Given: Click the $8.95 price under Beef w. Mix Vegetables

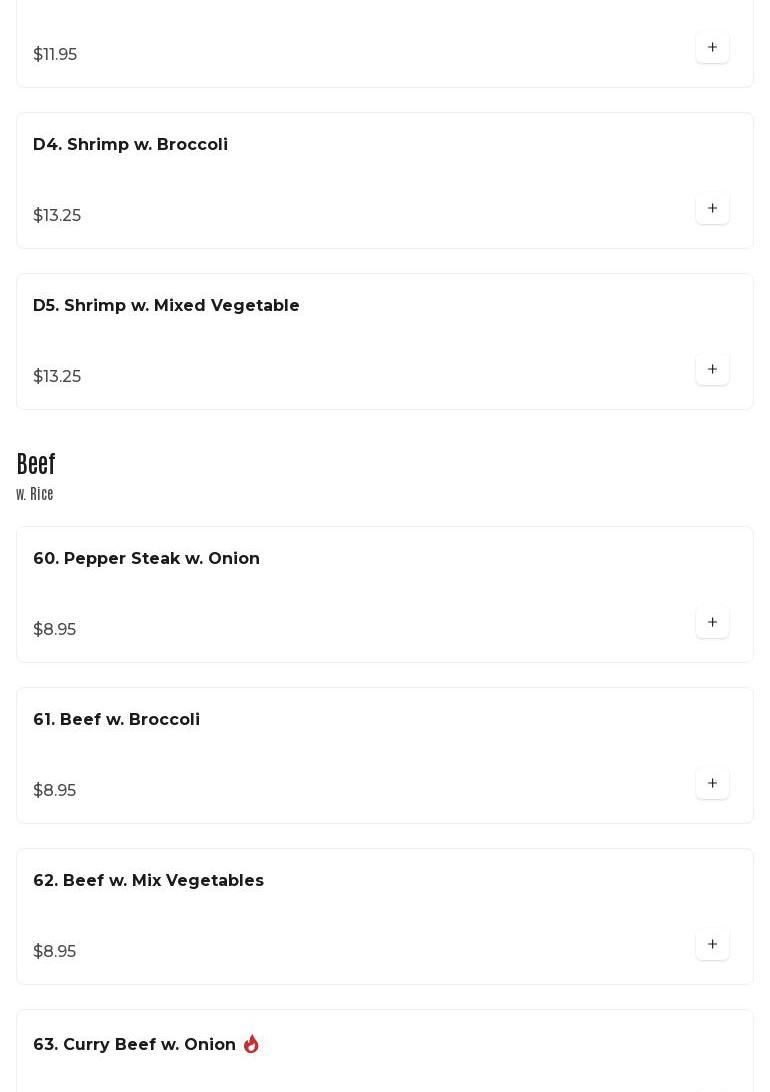Looking at the screenshot, I should (54, 951).
